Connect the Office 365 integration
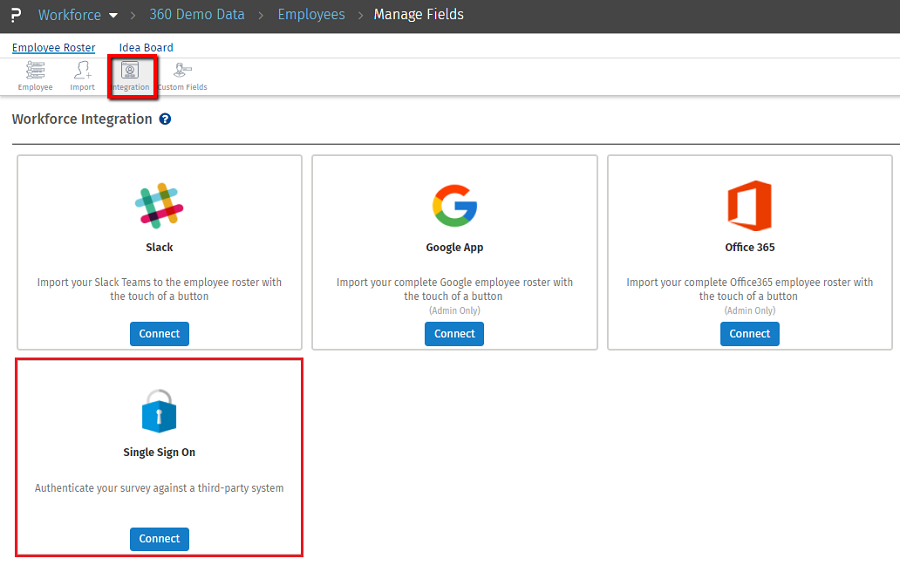 tap(748, 333)
